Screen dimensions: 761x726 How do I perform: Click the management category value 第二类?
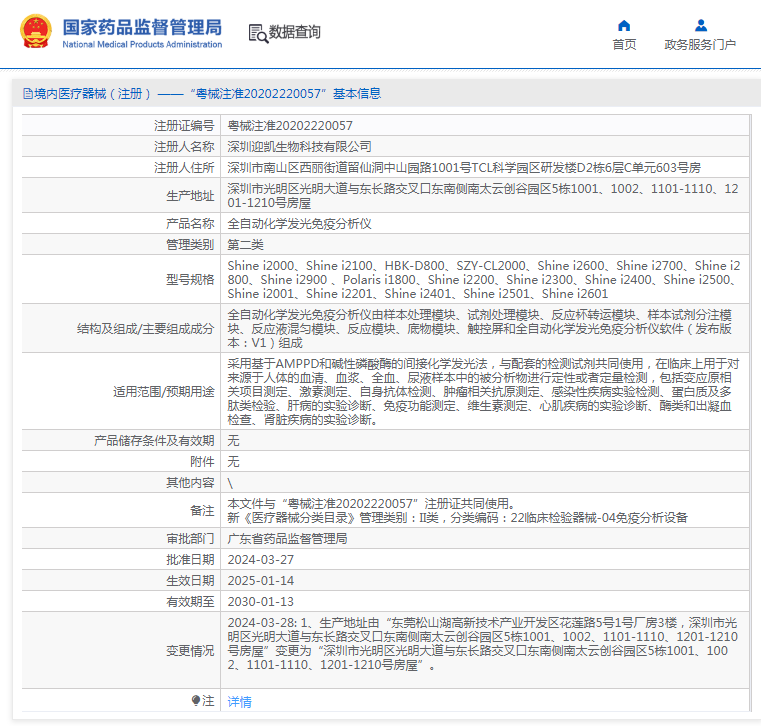(x=246, y=245)
